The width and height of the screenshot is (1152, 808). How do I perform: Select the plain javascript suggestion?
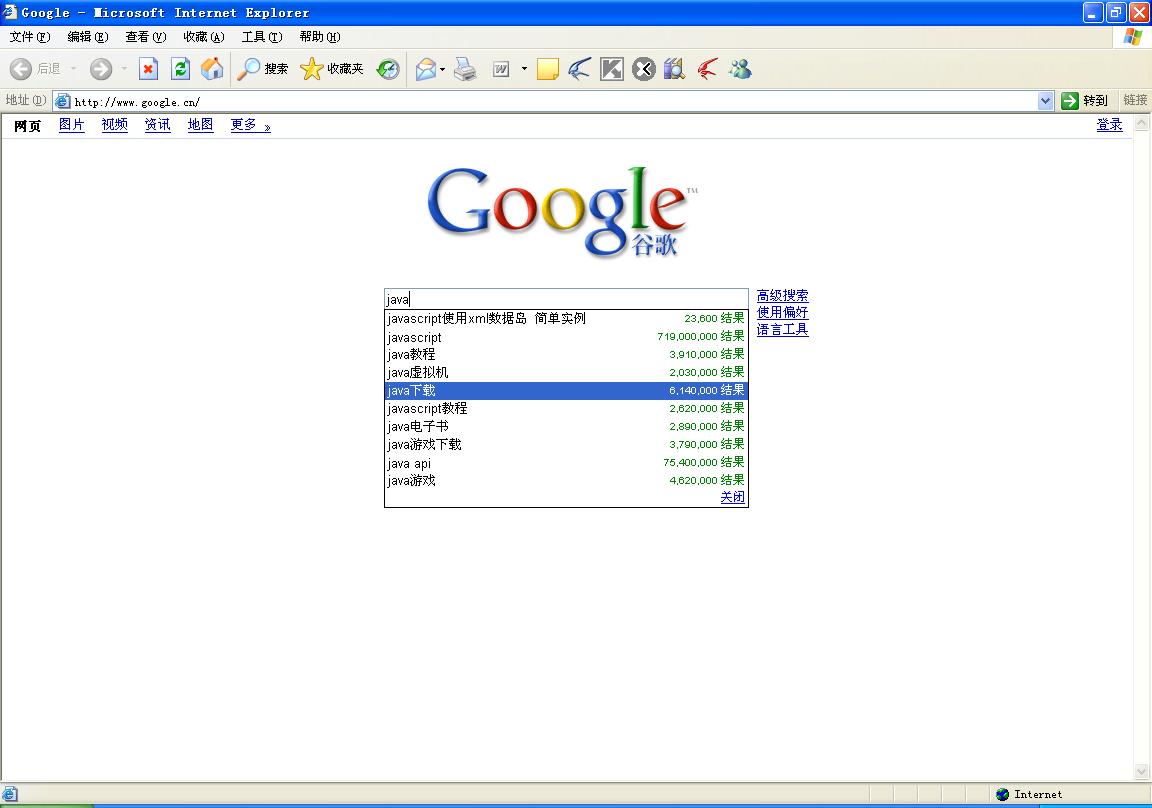pyautogui.click(x=566, y=336)
